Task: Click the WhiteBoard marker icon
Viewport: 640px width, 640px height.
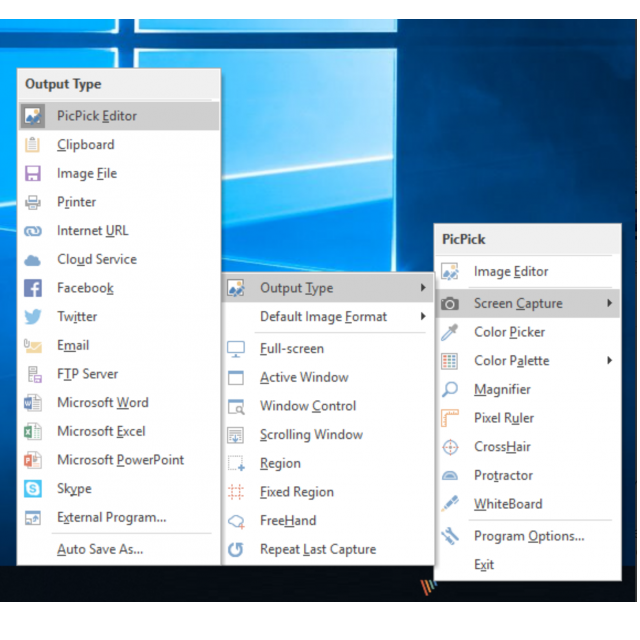Action: pos(450,504)
